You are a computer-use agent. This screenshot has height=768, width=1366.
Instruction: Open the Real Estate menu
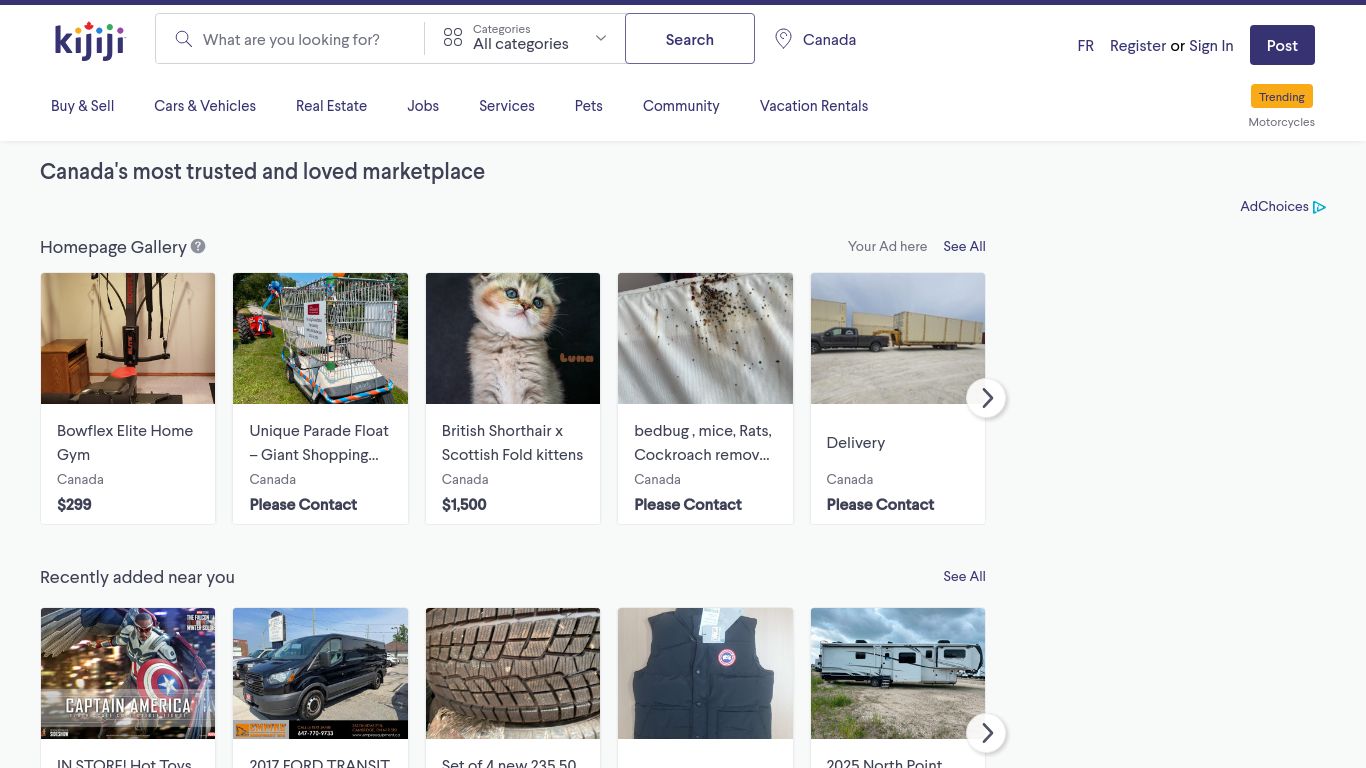[x=331, y=106]
